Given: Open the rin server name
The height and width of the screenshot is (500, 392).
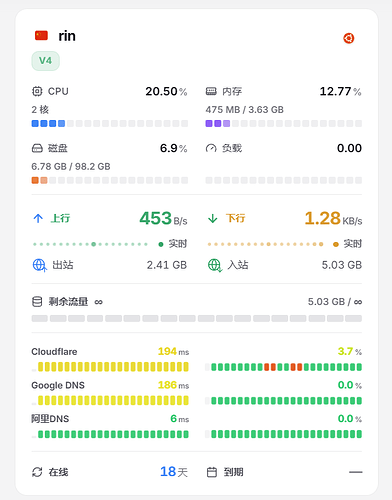Looking at the screenshot, I should point(67,36).
